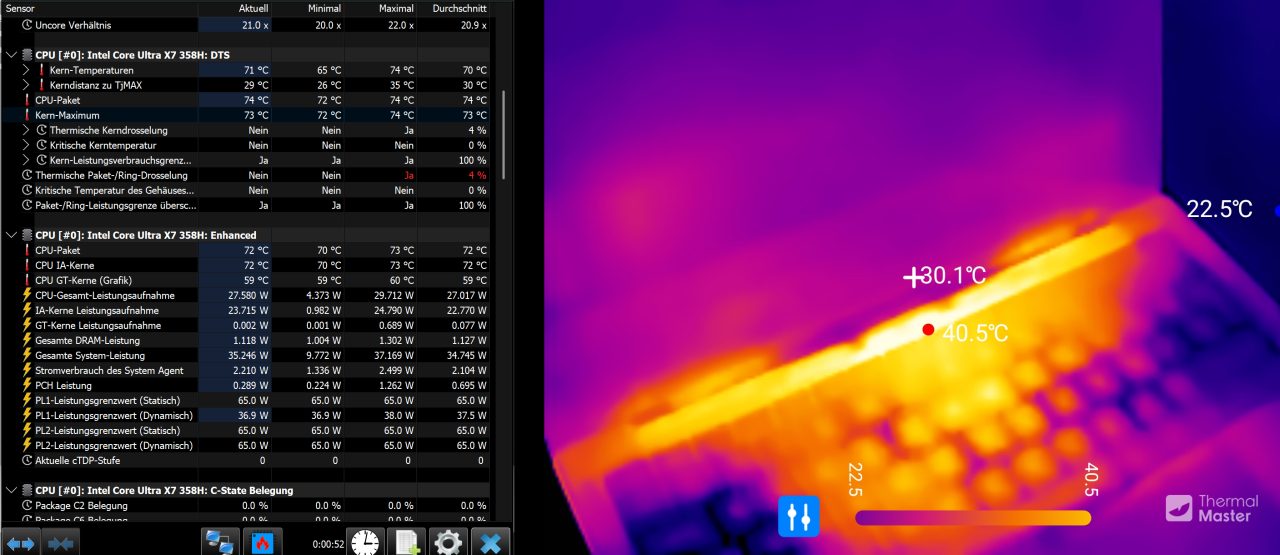Click the 22.5℃ label on thermal image
Image resolution: width=1280 pixels, height=555 pixels.
click(x=1219, y=209)
